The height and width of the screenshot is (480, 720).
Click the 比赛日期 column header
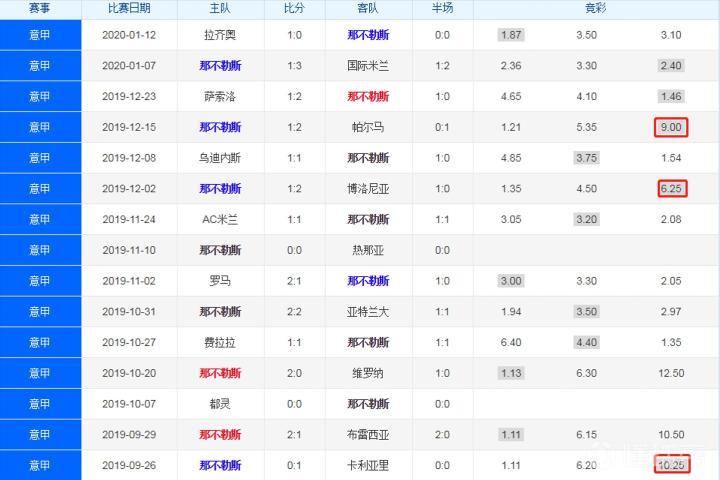click(x=129, y=9)
